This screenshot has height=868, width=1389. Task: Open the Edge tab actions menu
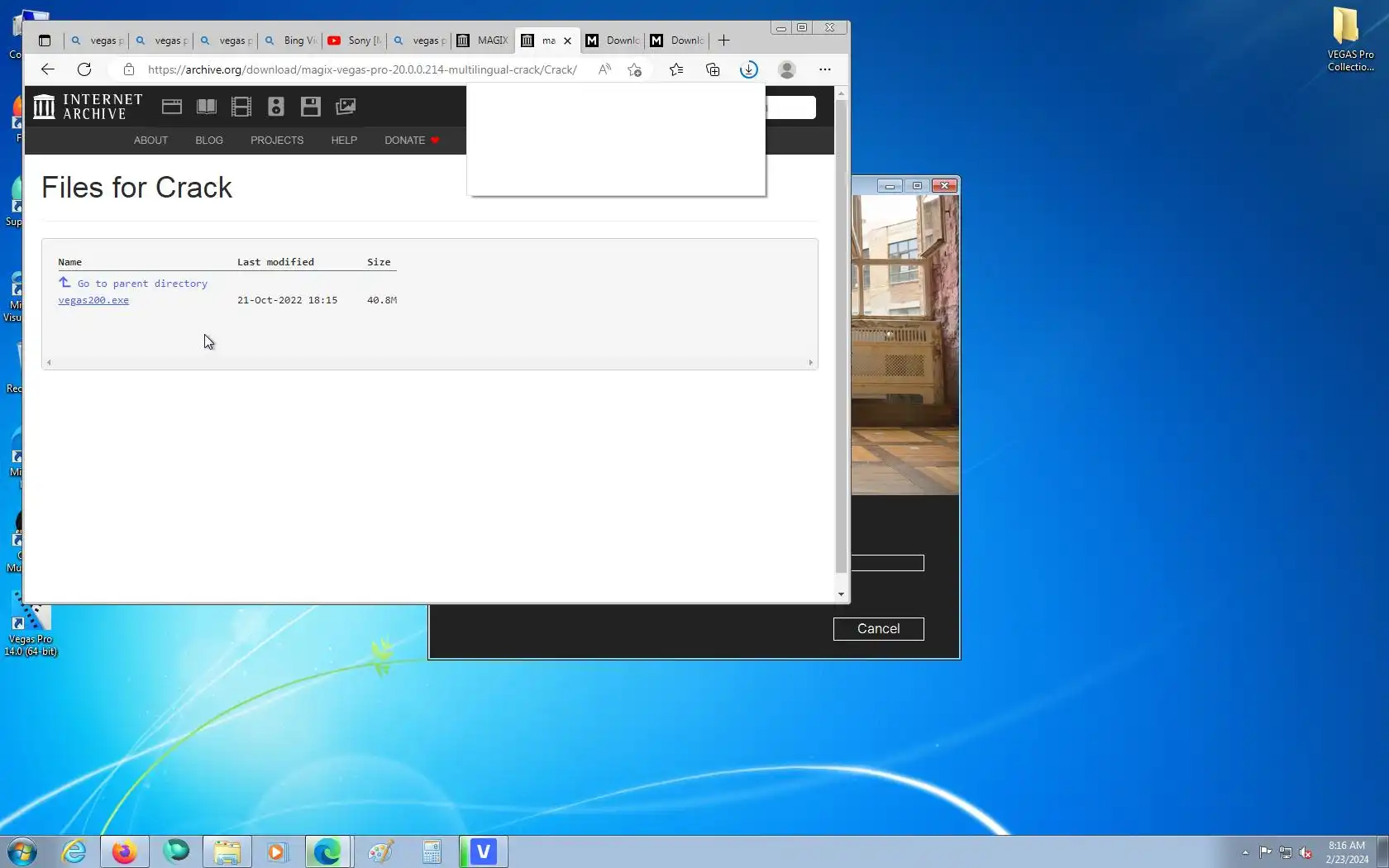pyautogui.click(x=45, y=41)
